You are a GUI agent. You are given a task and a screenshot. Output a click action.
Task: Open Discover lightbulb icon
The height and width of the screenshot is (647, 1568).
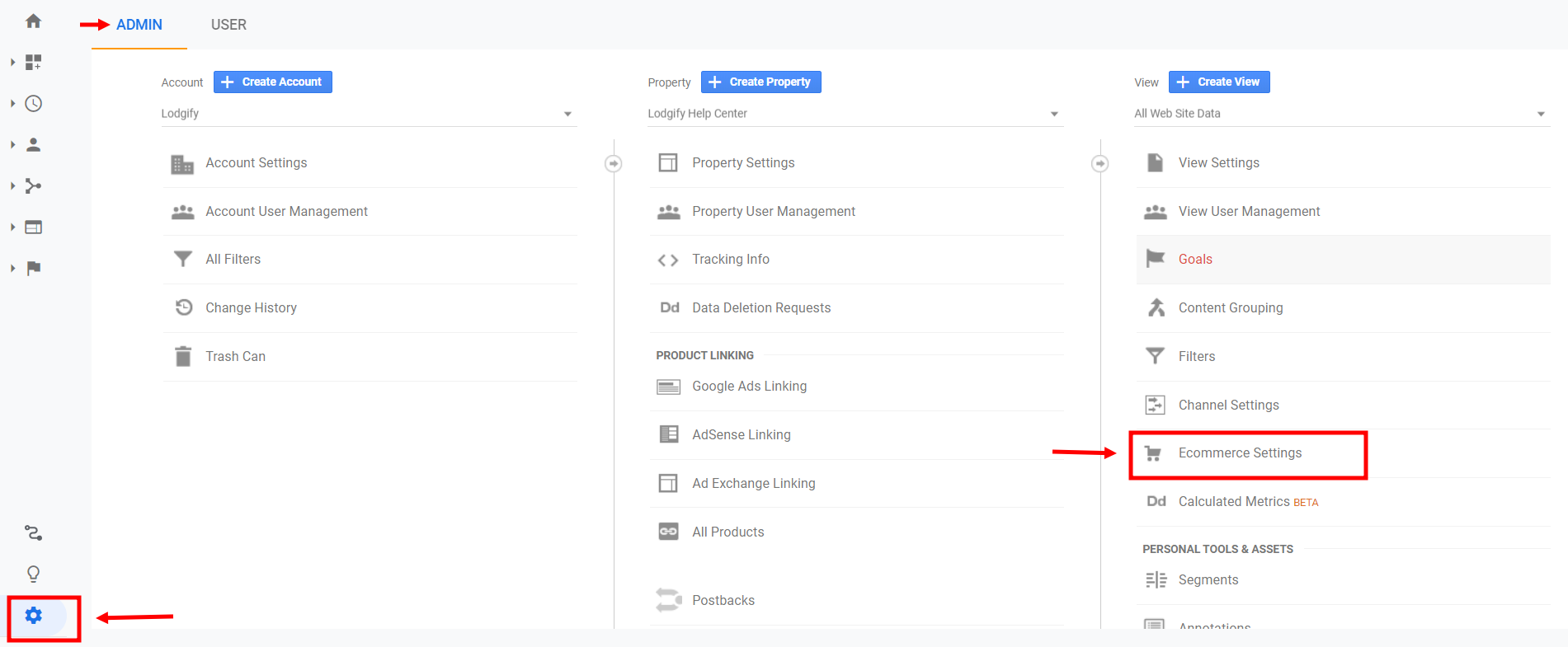[x=33, y=574]
